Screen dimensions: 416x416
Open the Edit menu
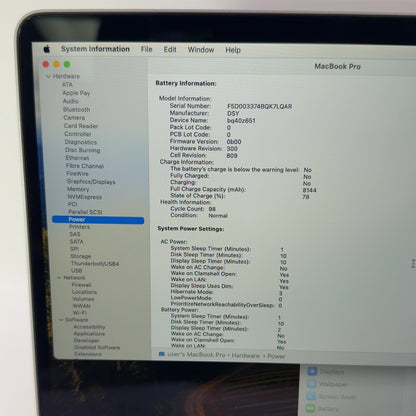[x=170, y=49]
